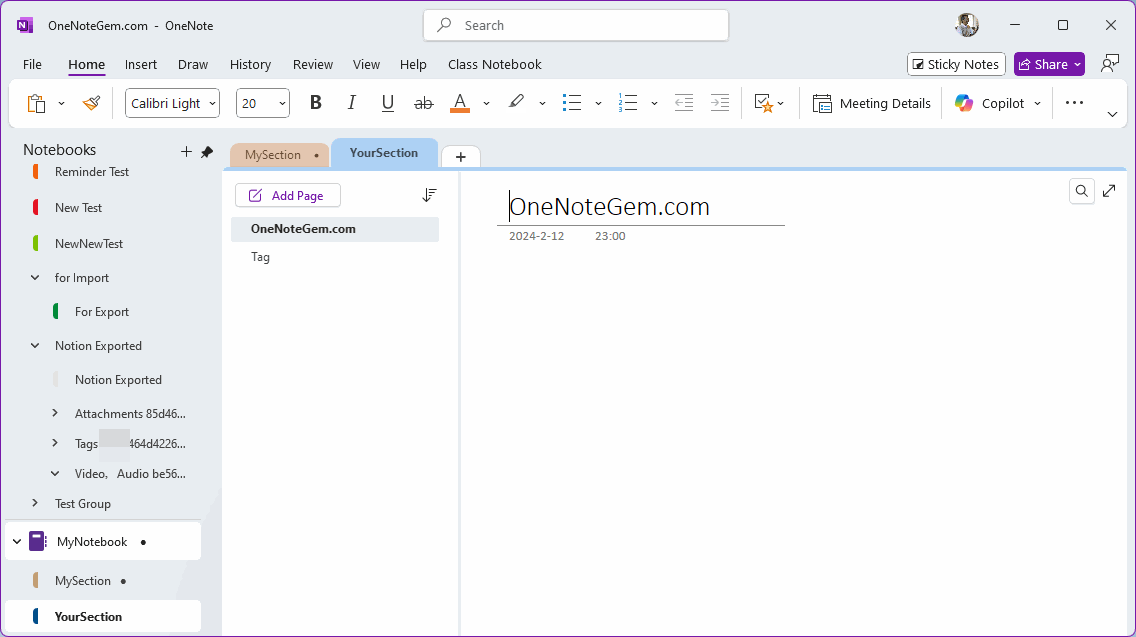The height and width of the screenshot is (637, 1136).
Task: Click the Meeting Details button
Action: [872, 104]
